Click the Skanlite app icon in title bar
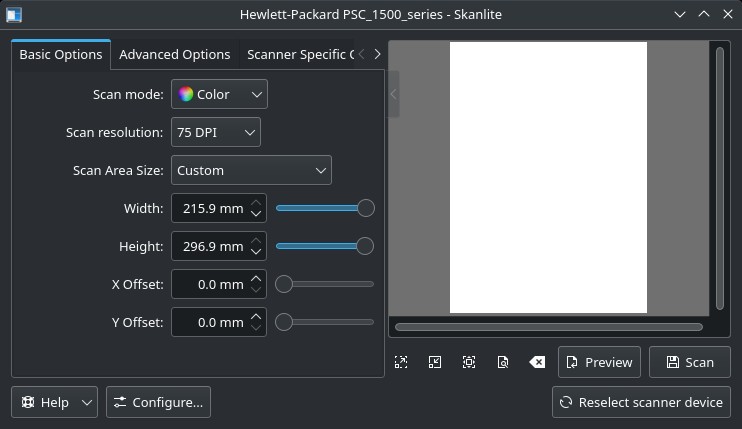The height and width of the screenshot is (429, 742). 14,15
